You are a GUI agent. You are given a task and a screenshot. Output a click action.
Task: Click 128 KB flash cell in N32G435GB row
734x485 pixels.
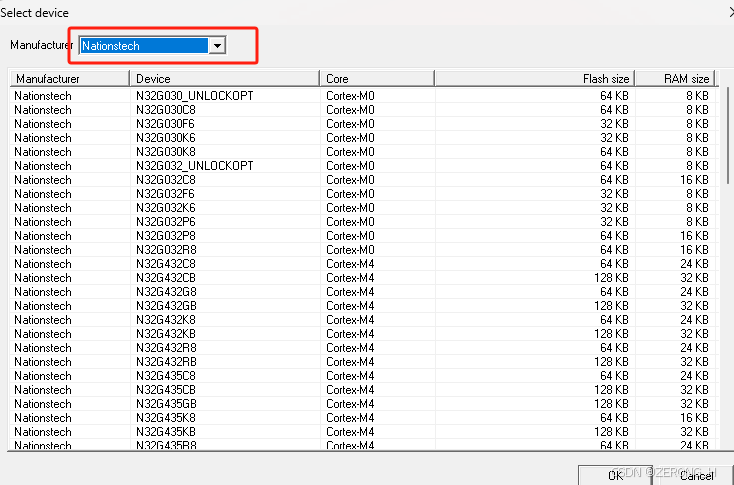(611, 404)
